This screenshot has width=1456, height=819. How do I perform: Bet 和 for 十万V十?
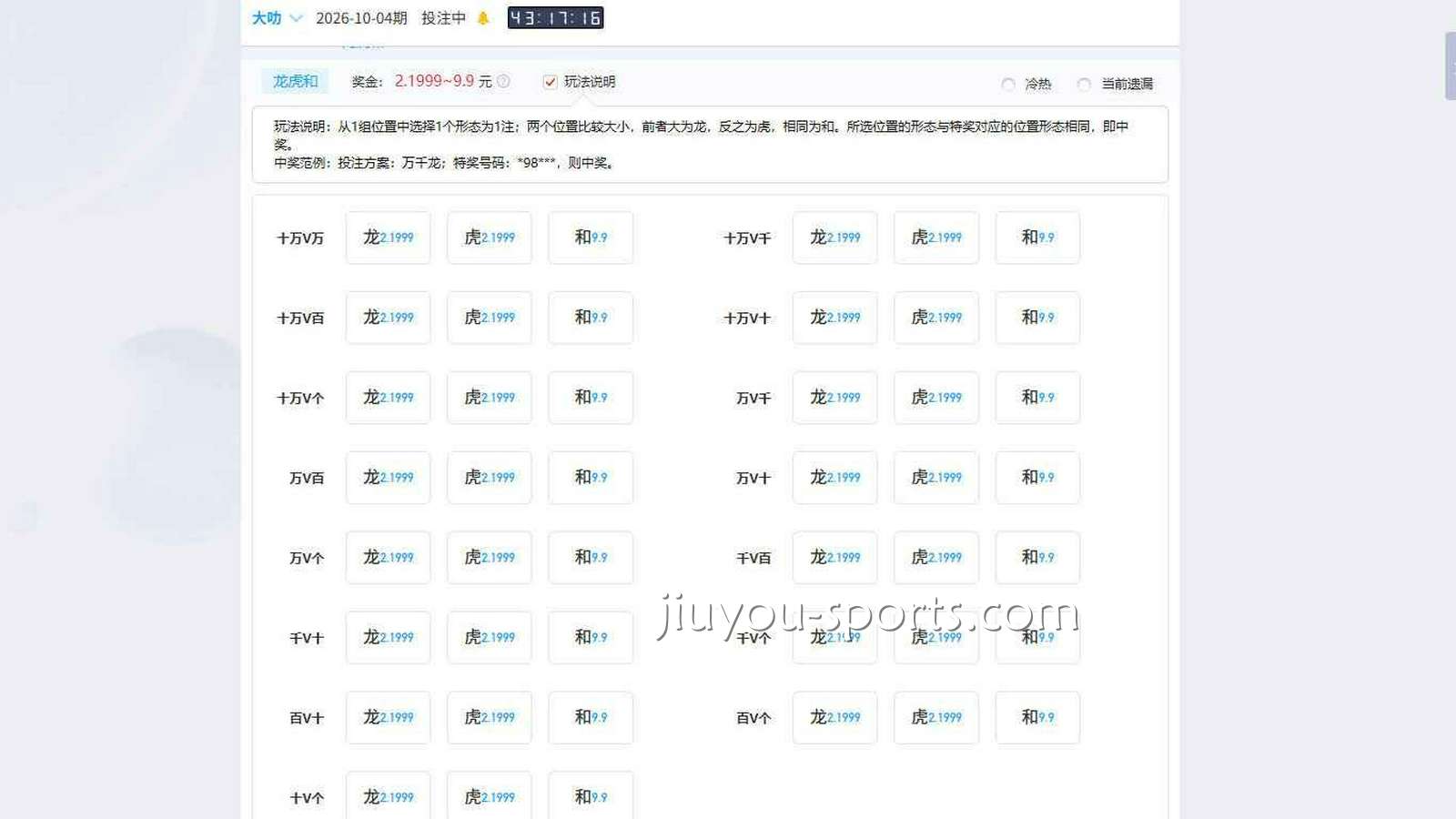click(x=1037, y=318)
